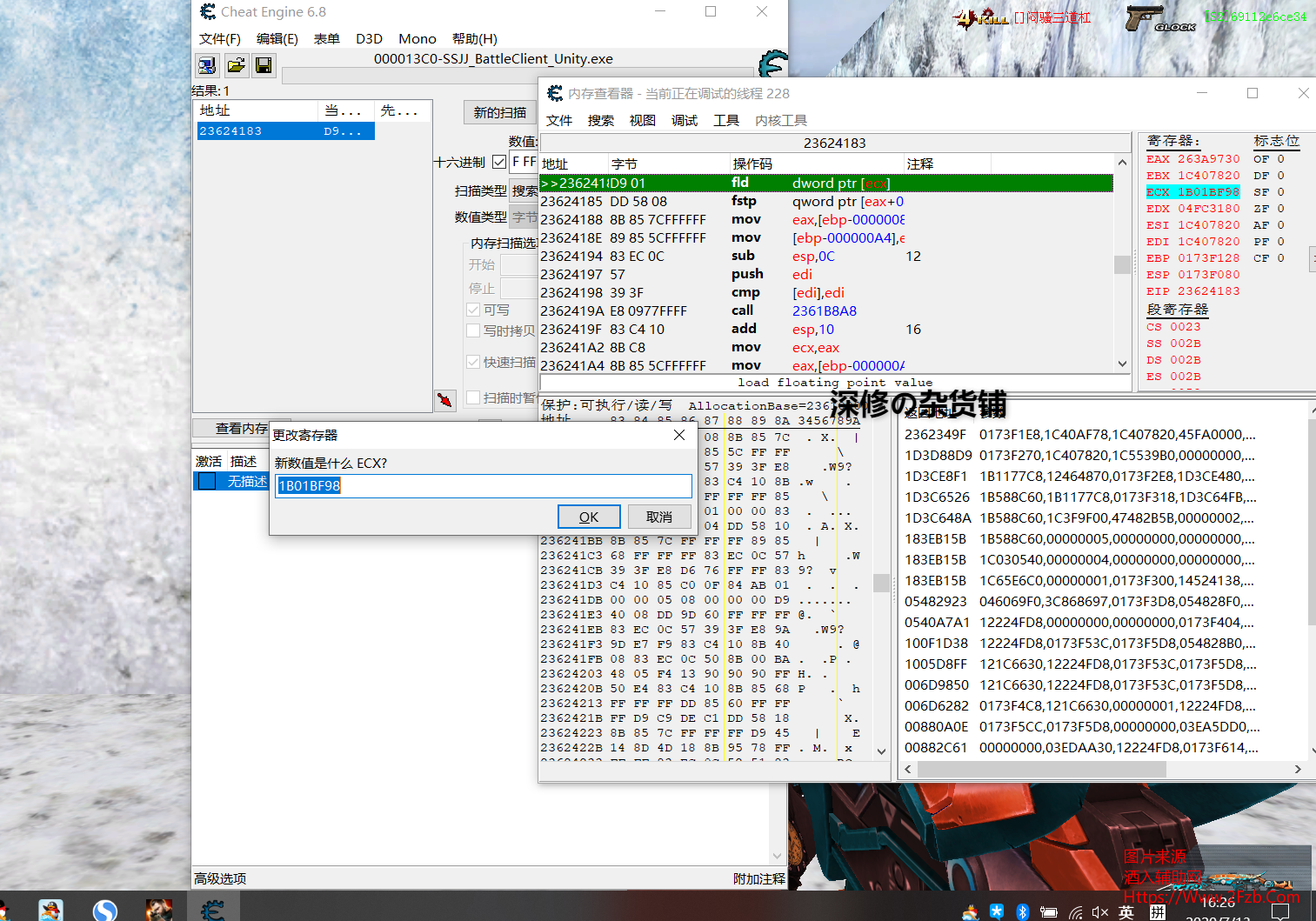The image size is (1316, 921).
Task: Click the 取消 cancel button
Action: point(659,517)
